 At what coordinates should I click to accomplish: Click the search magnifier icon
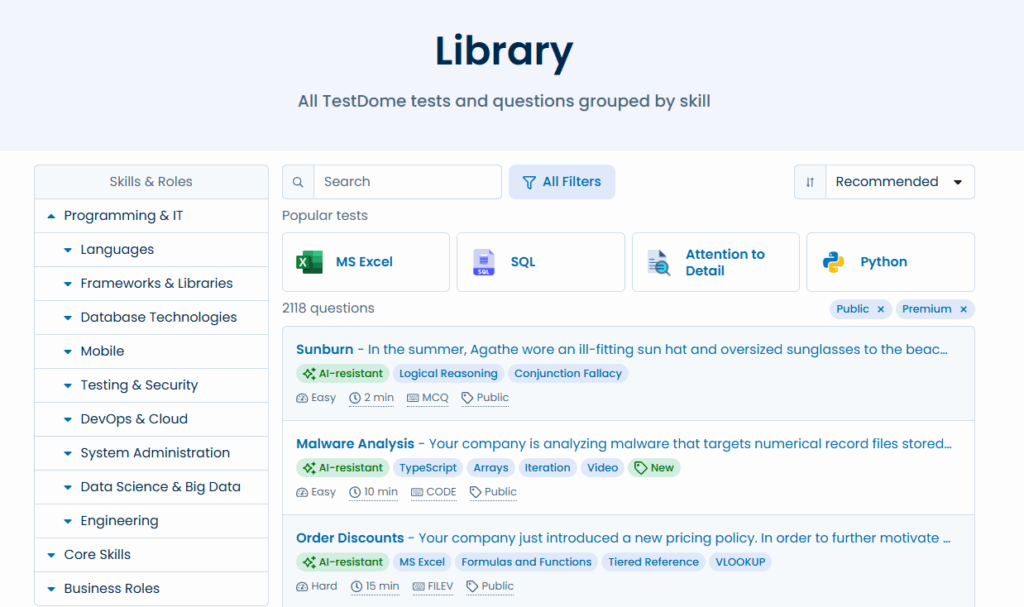click(x=298, y=182)
